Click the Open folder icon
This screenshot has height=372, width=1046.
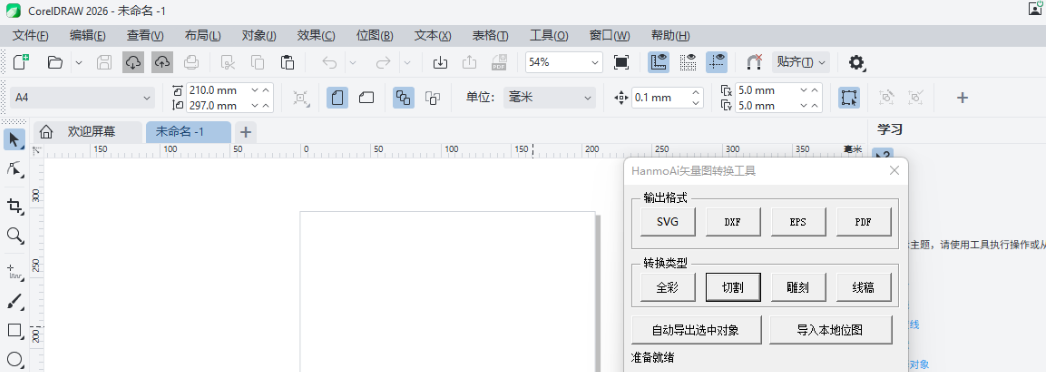tap(55, 63)
